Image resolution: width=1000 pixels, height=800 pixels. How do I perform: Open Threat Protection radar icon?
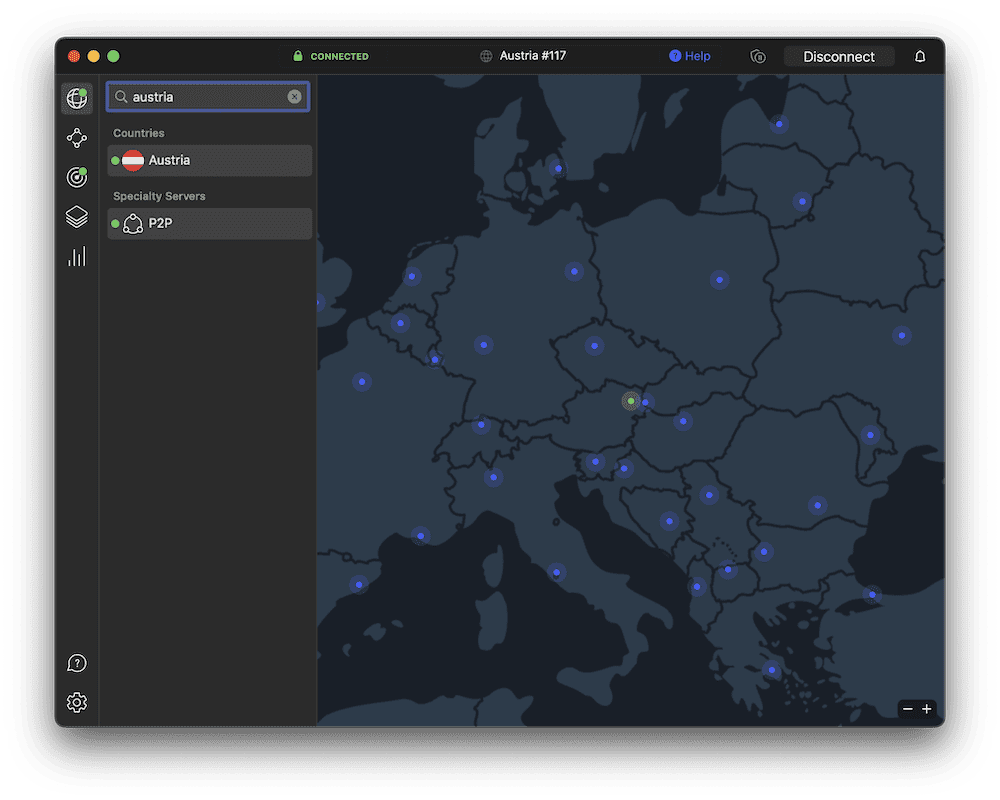(77, 177)
